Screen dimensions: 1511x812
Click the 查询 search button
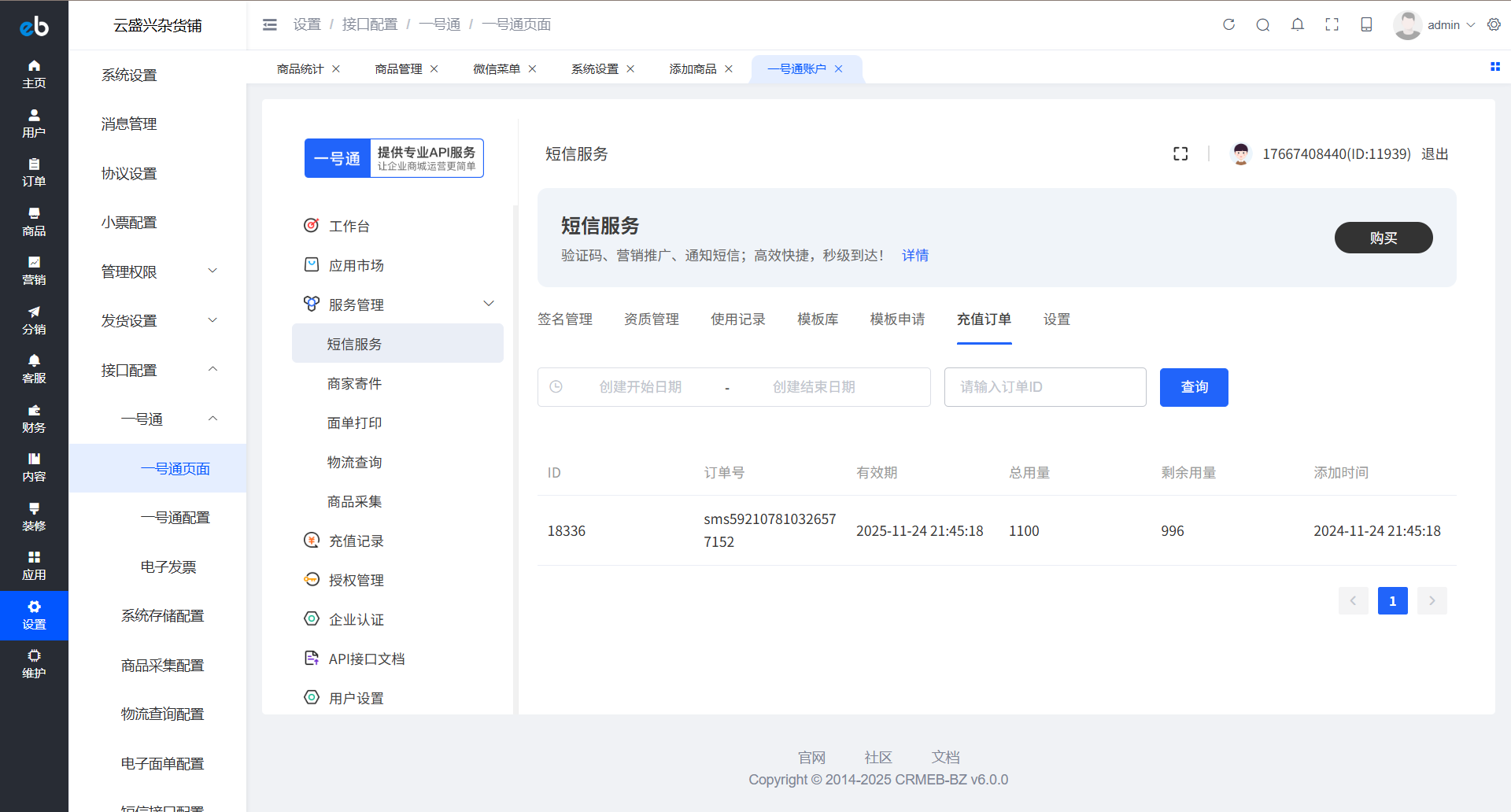click(x=1193, y=387)
